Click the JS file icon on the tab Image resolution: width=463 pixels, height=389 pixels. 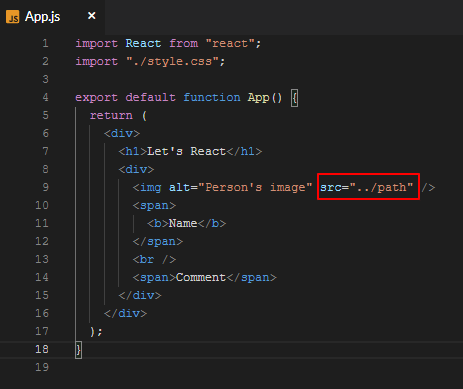pyautogui.click(x=13, y=17)
